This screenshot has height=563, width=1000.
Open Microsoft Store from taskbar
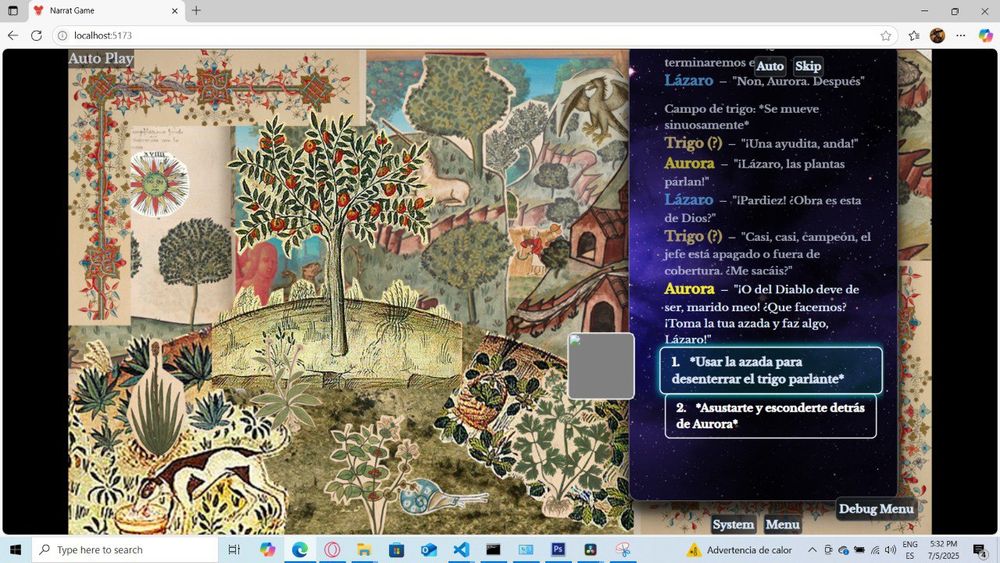click(397, 550)
